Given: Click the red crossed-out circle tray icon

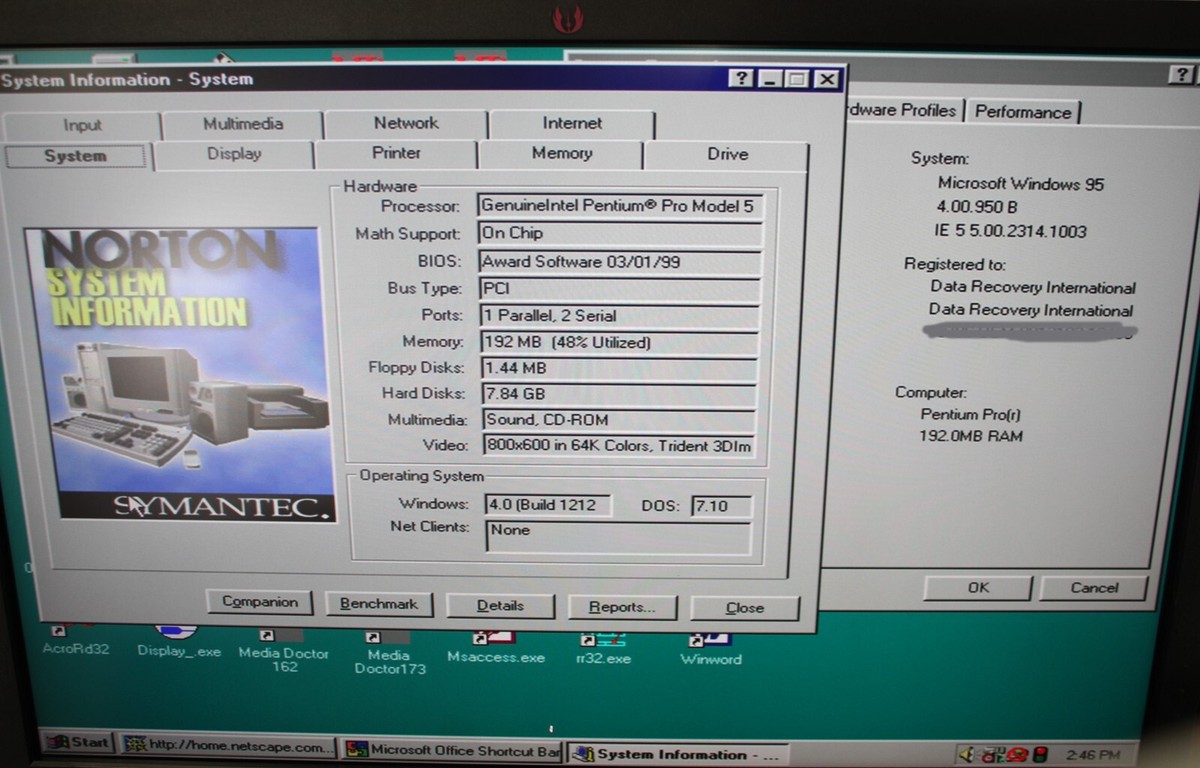Looking at the screenshot, I should [1018, 754].
